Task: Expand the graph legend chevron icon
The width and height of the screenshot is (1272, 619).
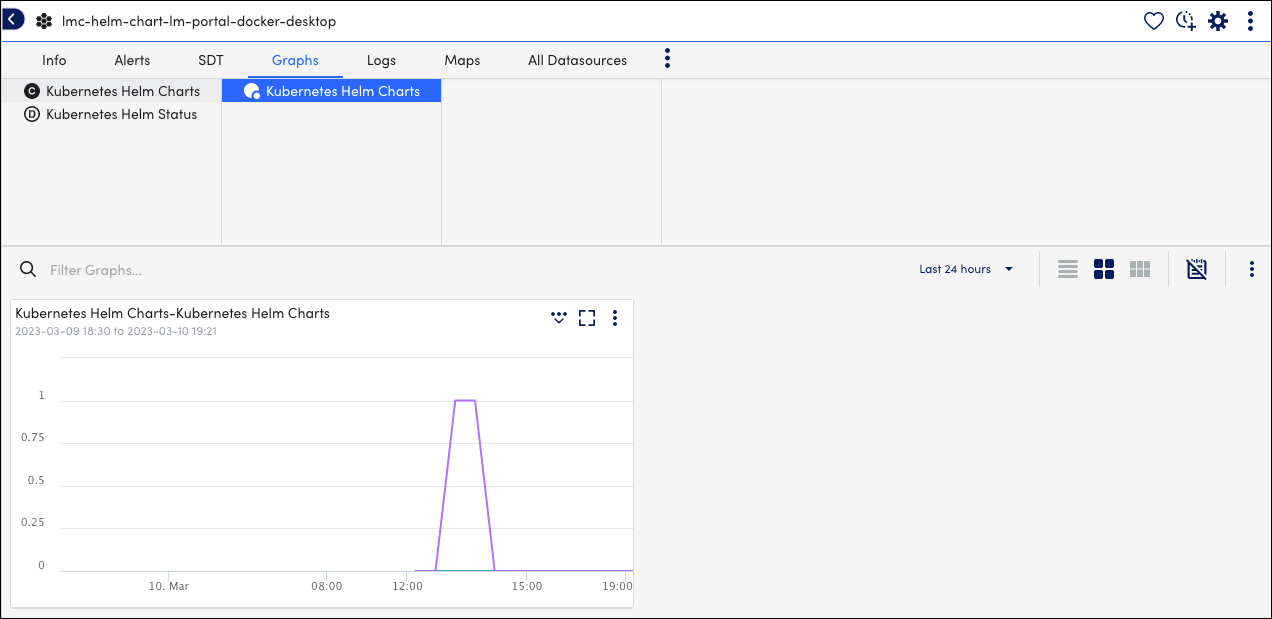Action: [x=559, y=318]
